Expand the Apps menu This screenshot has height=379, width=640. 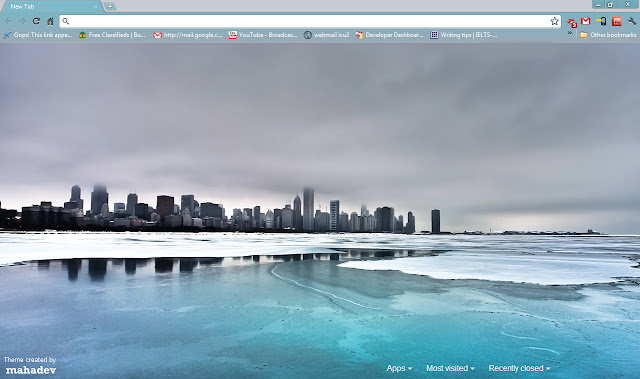tap(399, 368)
